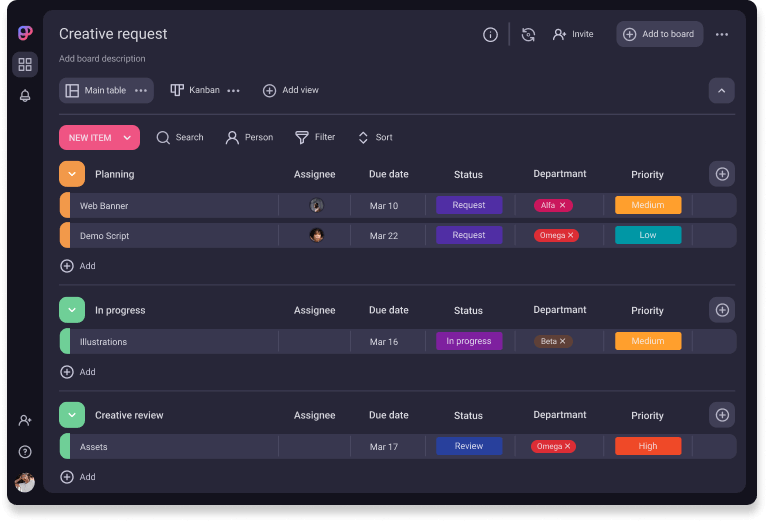Collapse the In progress group
The height and width of the screenshot is (523, 768).
point(72,310)
